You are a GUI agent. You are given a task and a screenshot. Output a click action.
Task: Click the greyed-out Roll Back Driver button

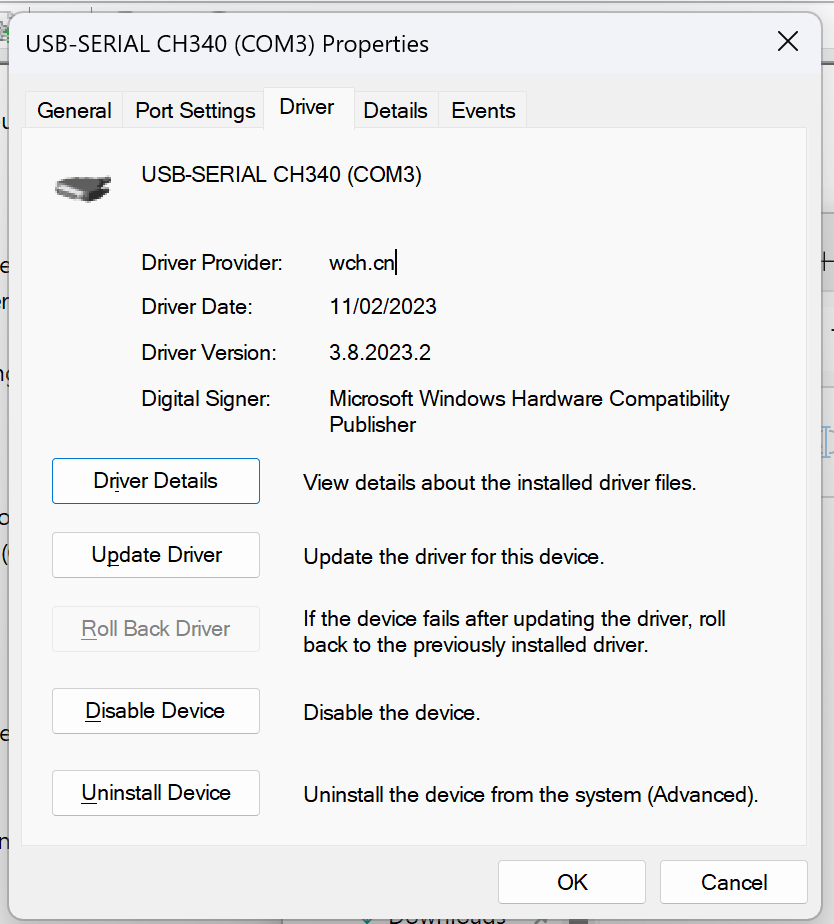click(155, 629)
